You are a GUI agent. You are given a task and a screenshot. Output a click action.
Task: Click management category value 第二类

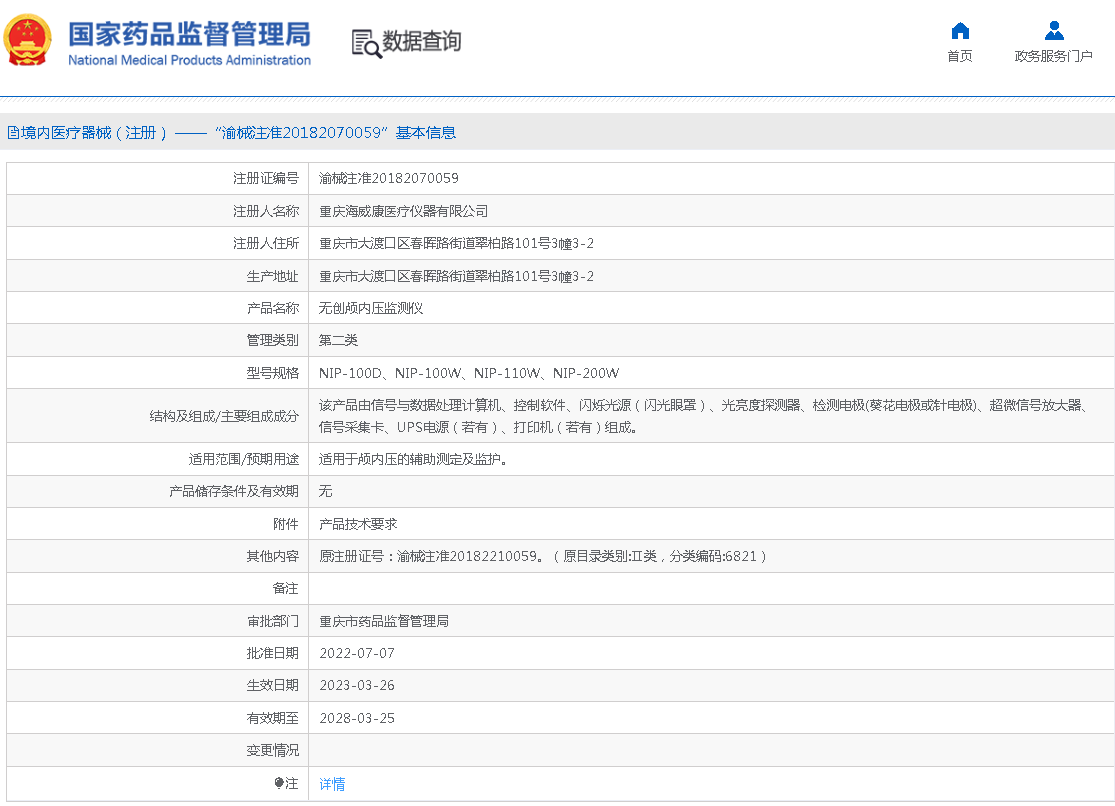[x=338, y=340]
